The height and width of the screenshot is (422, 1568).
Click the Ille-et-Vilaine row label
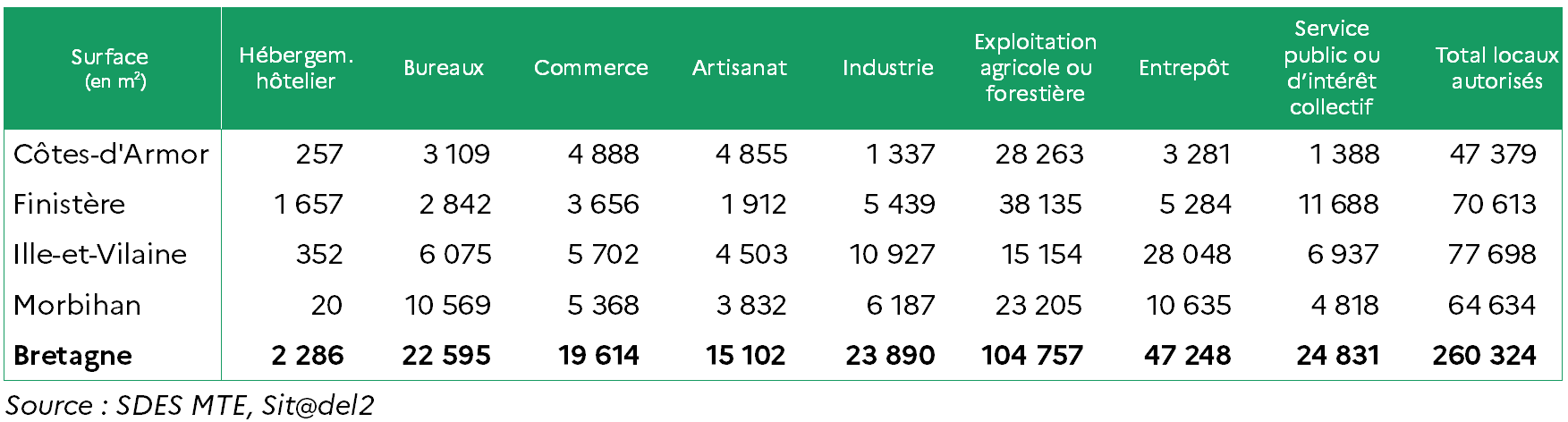(100, 254)
